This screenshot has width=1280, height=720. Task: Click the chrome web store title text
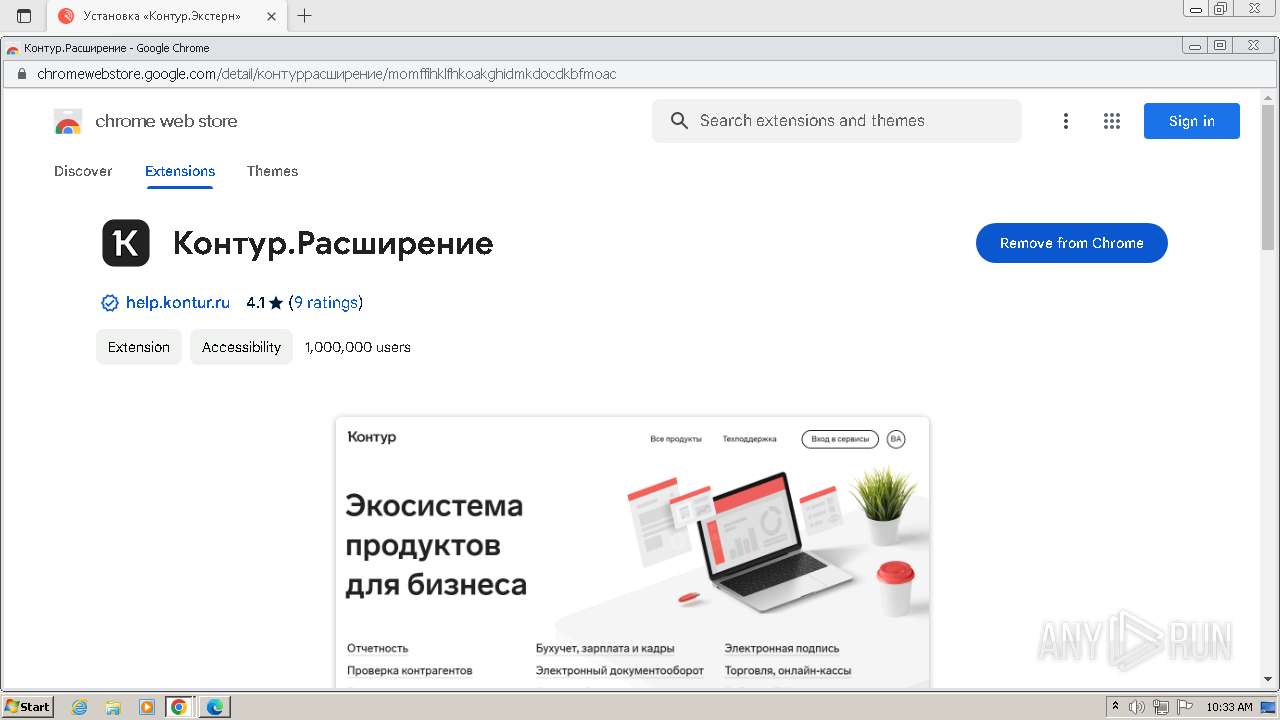coord(166,121)
